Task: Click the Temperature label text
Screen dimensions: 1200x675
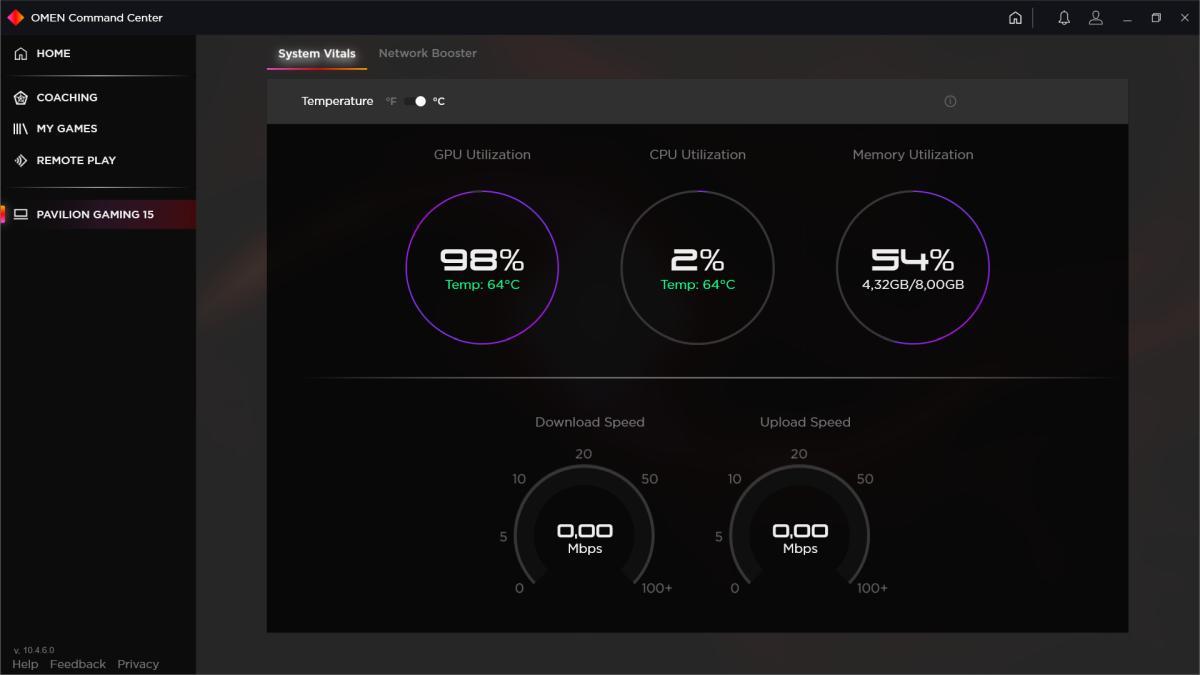Action: coord(337,101)
